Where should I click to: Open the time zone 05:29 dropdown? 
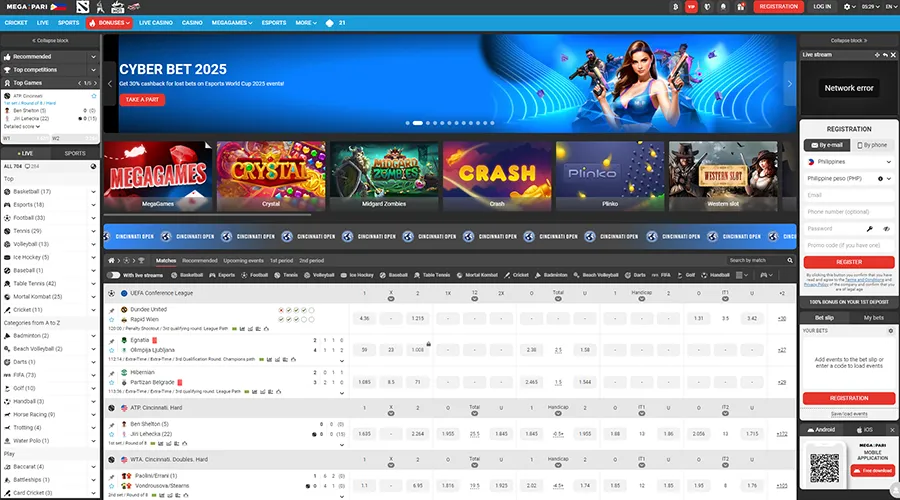pos(870,7)
